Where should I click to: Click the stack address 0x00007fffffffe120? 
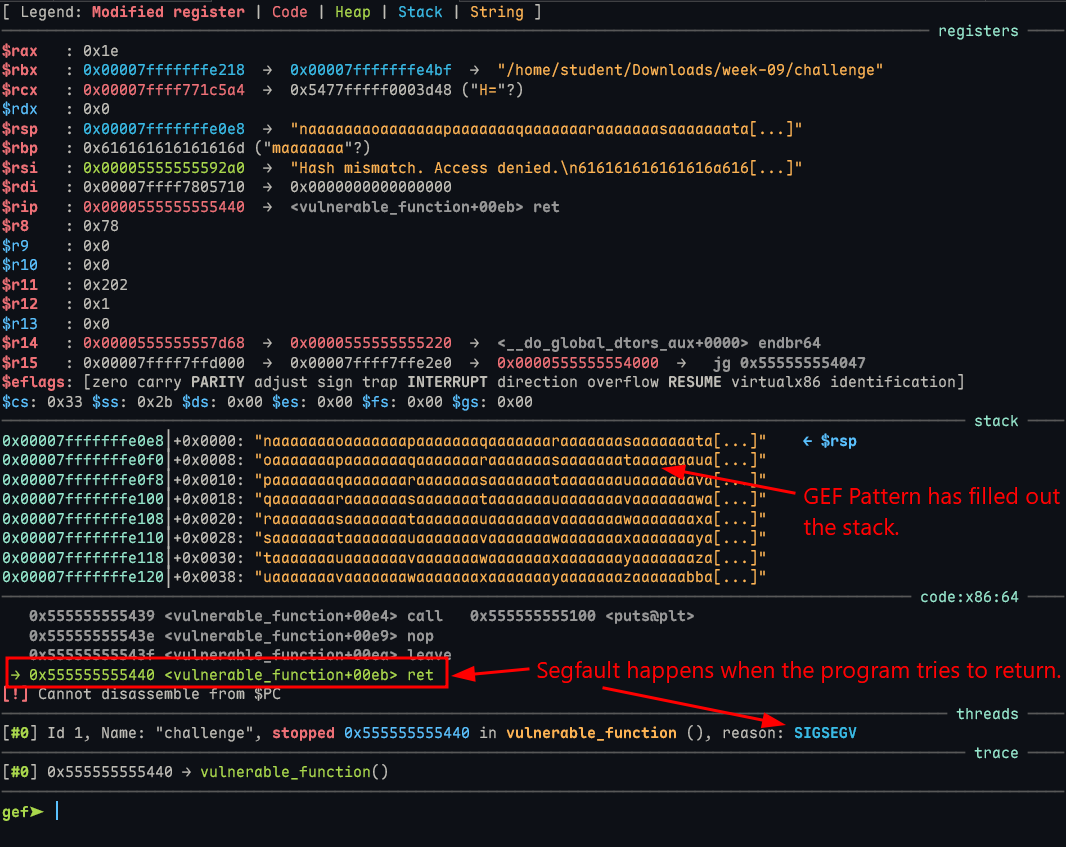coord(84,577)
